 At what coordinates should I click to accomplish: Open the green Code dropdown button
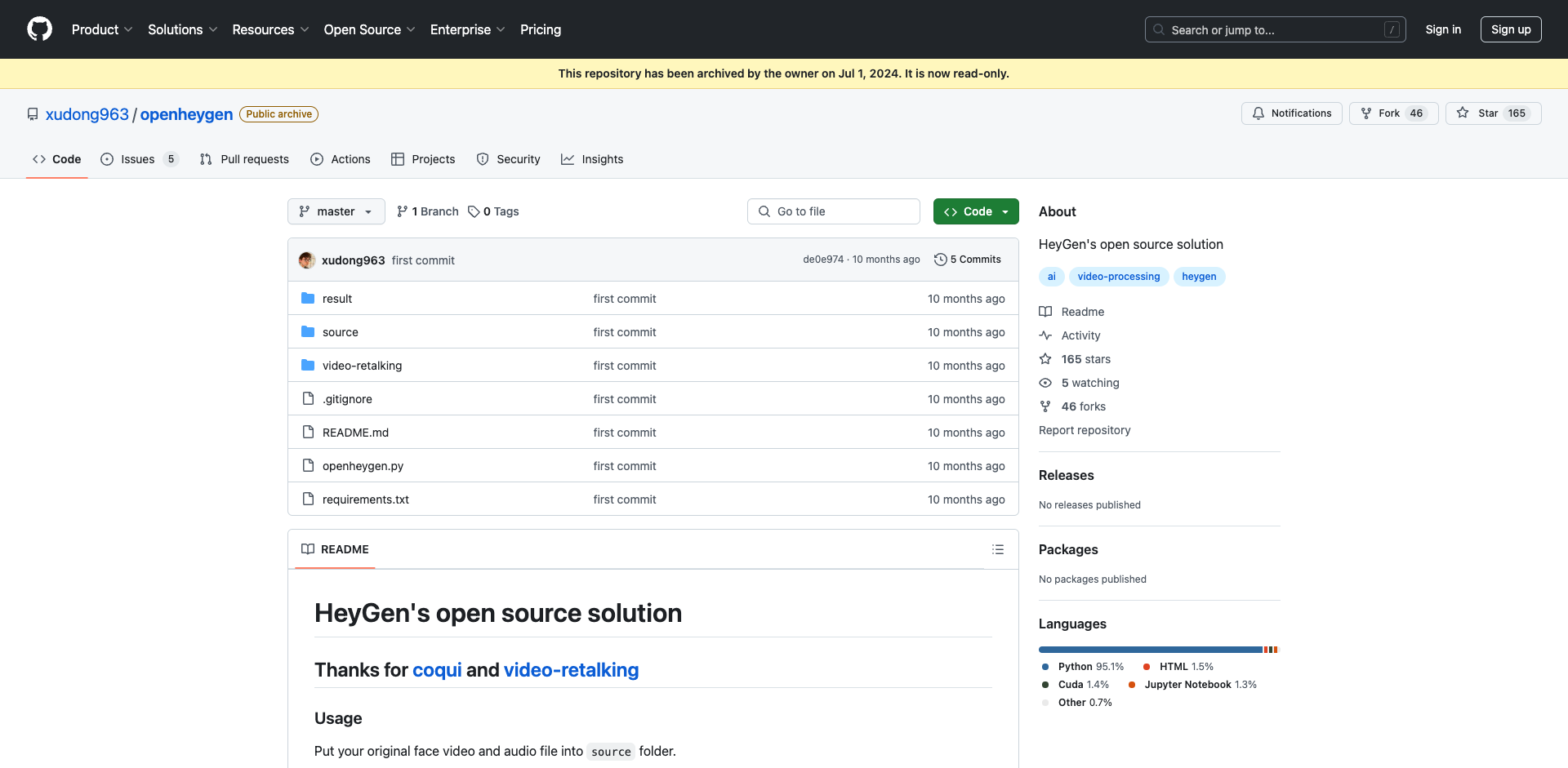click(x=976, y=211)
